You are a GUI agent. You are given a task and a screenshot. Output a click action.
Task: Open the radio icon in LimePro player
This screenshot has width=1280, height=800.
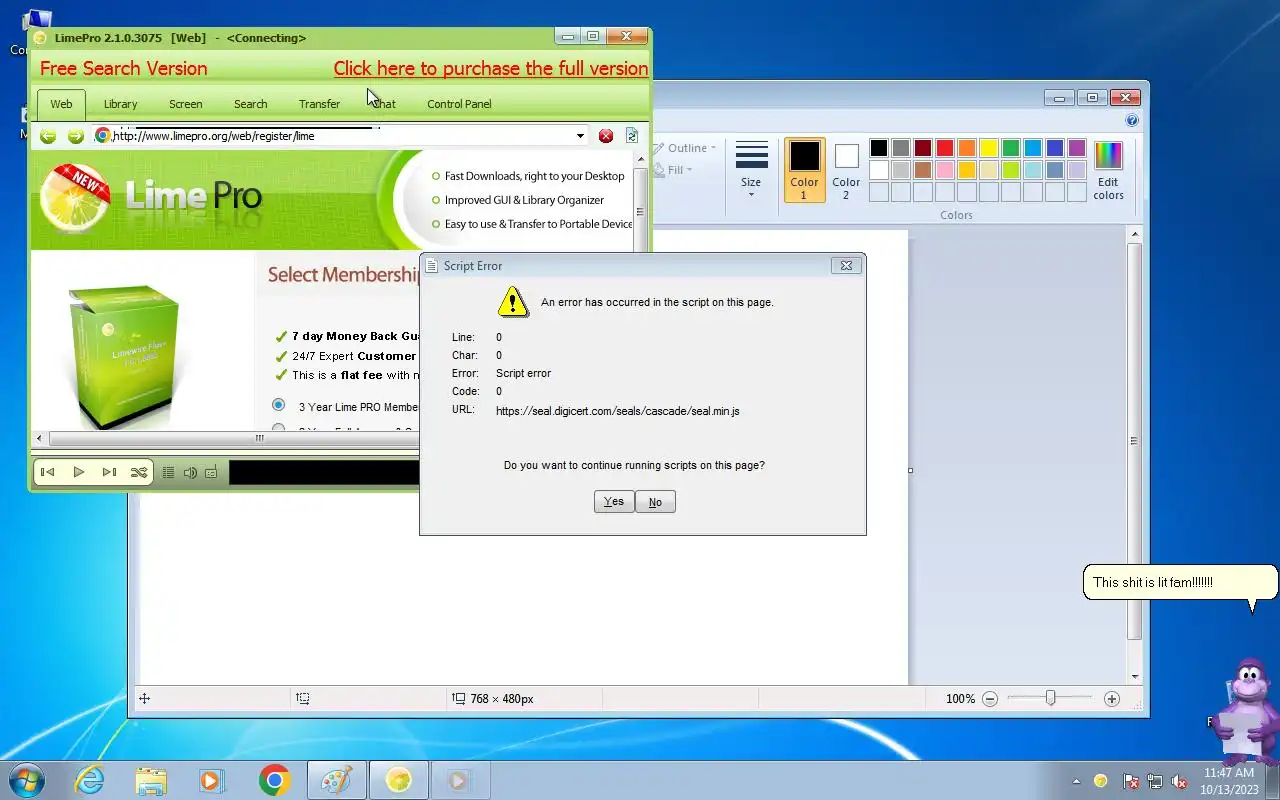211,472
